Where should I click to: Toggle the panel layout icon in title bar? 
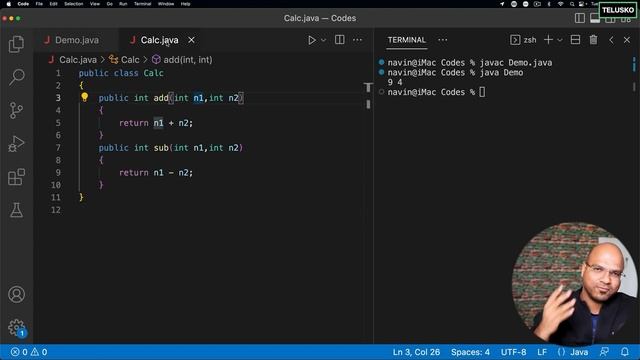[x=595, y=18]
